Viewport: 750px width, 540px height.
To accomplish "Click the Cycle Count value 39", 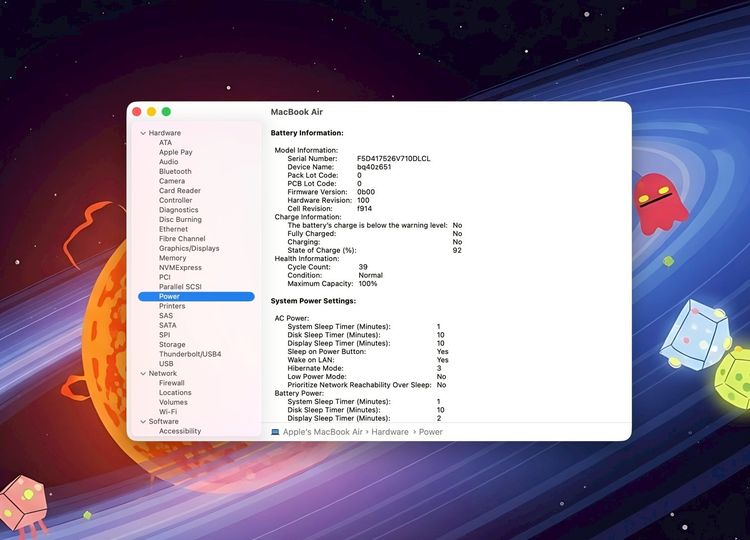I will click(x=363, y=267).
